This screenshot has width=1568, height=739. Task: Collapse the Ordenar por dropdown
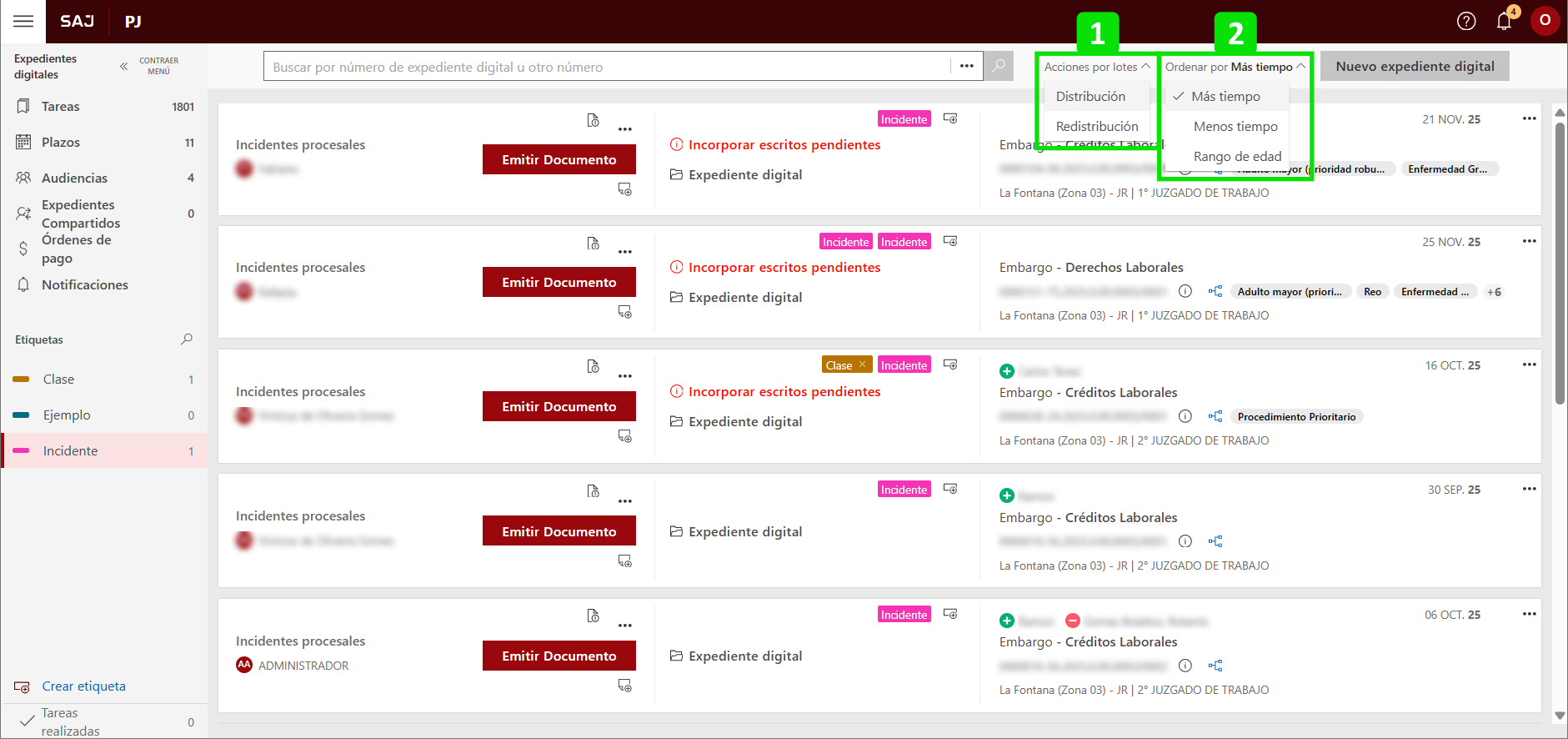(1235, 67)
